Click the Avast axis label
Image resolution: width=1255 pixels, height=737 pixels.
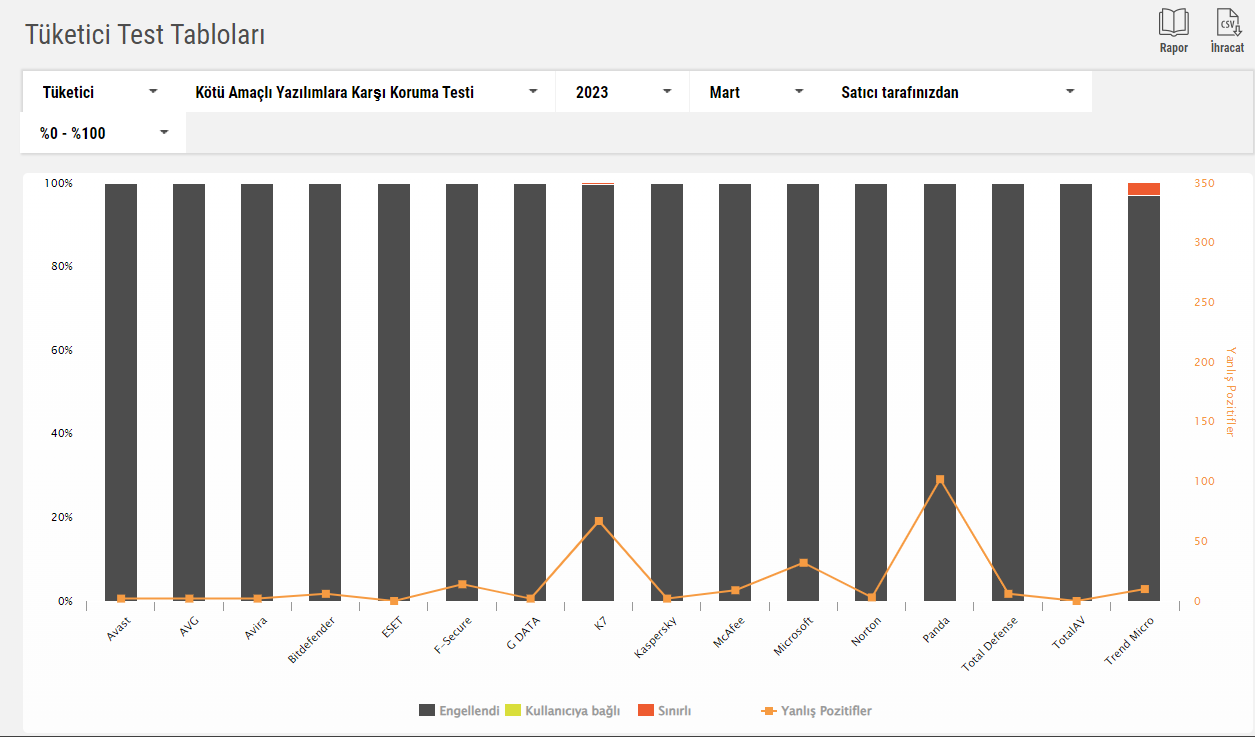(x=118, y=629)
